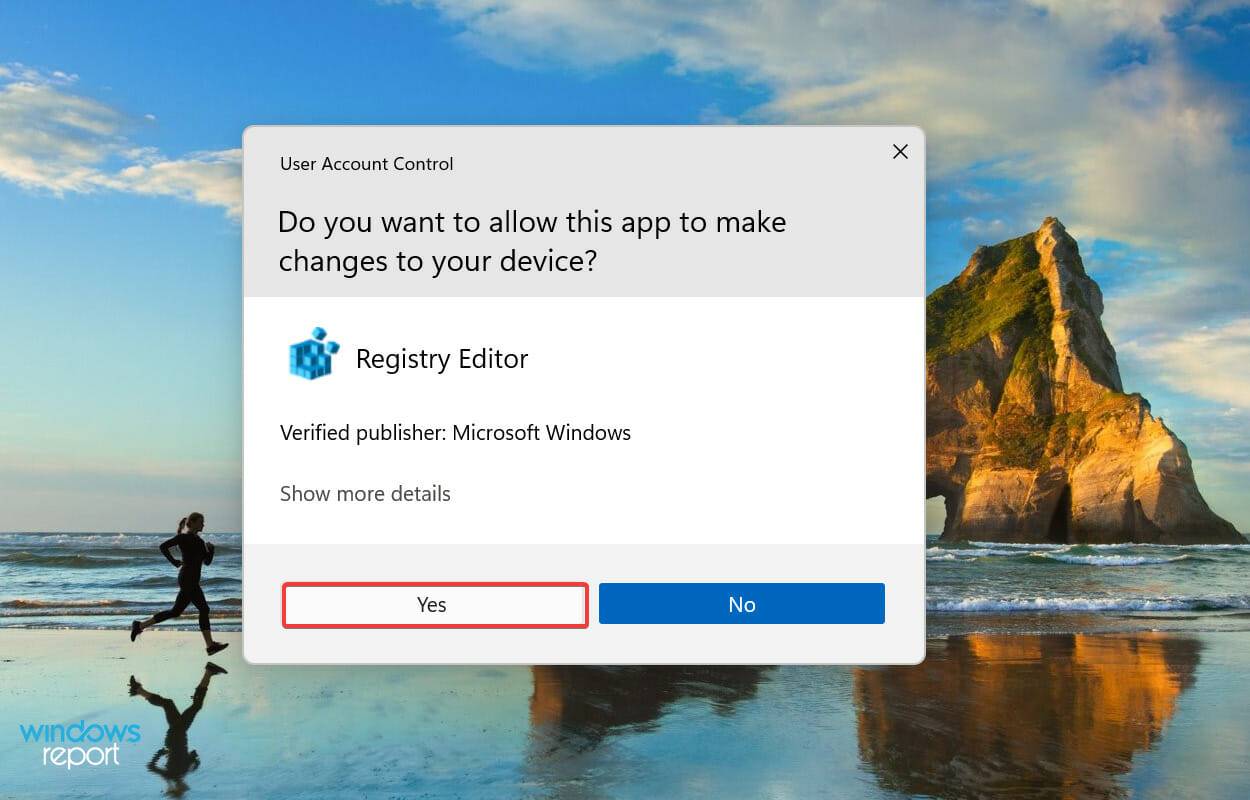
Task: Deny the request with the No button
Action: pos(741,603)
